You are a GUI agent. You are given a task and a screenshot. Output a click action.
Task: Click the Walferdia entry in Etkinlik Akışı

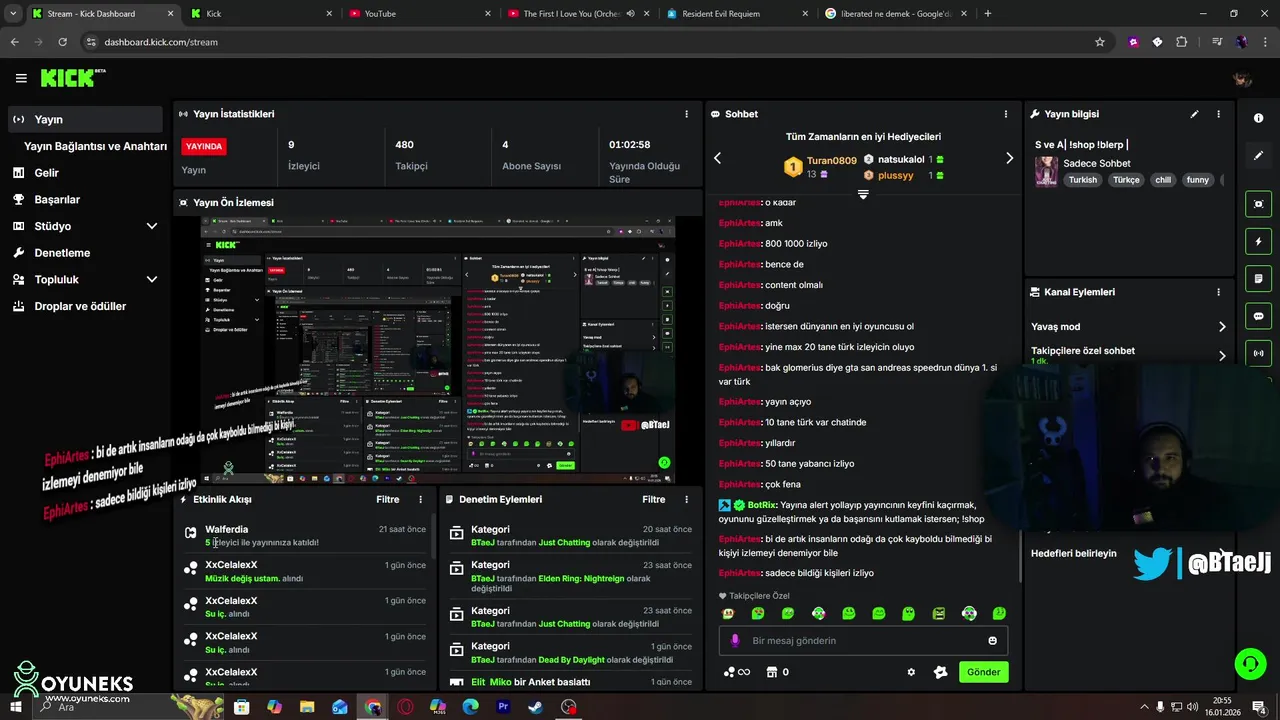point(305,536)
